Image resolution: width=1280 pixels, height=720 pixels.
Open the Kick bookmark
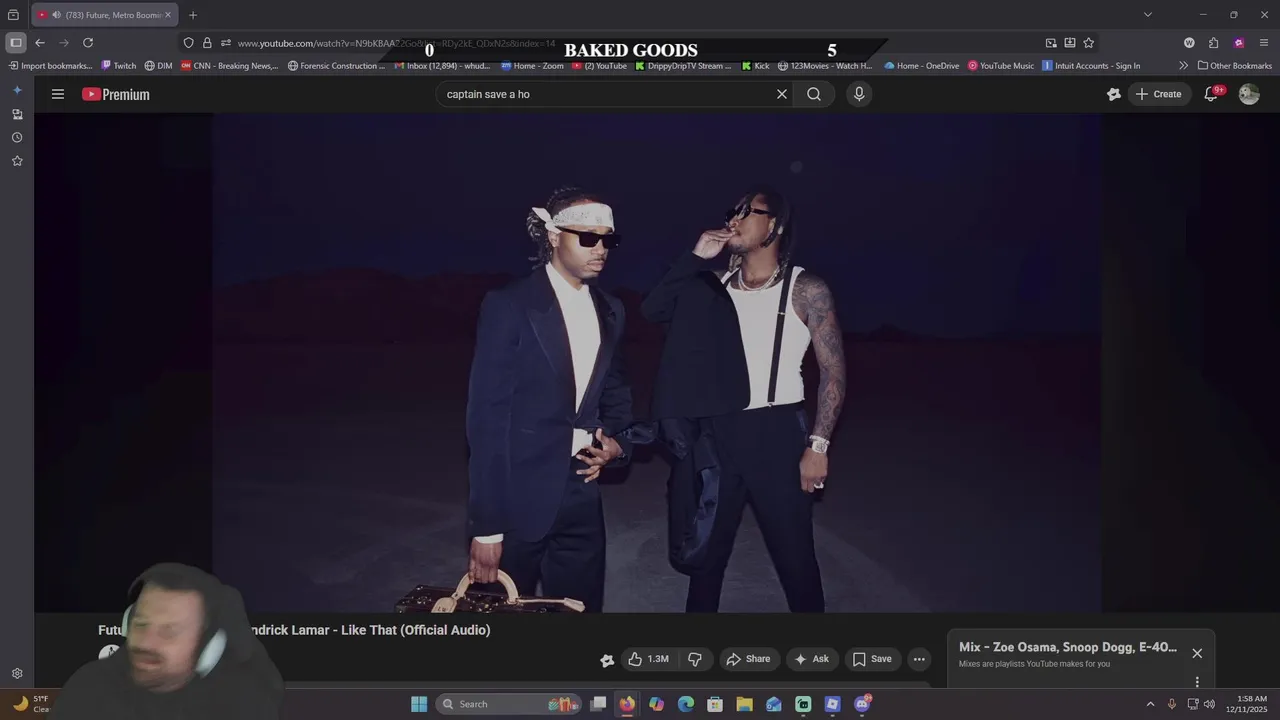[x=755, y=66]
